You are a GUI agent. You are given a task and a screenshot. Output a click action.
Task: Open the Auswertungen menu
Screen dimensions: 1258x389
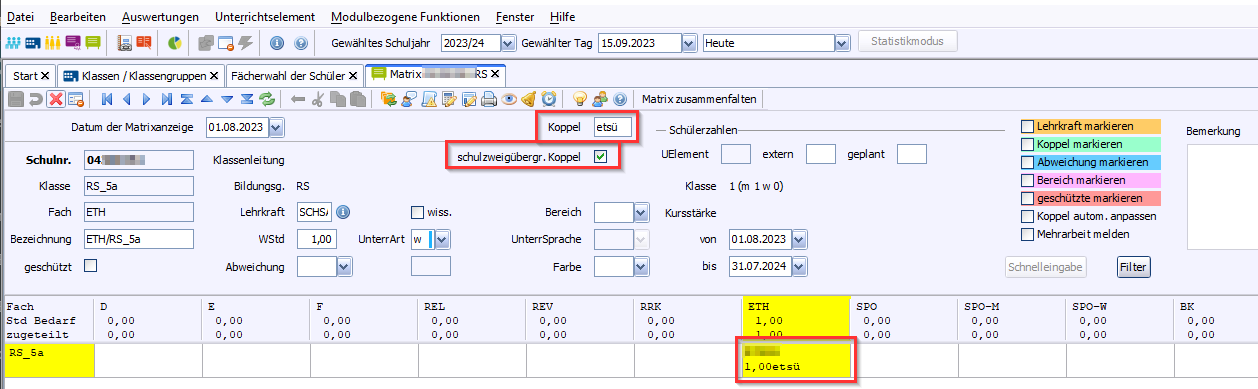click(x=160, y=17)
